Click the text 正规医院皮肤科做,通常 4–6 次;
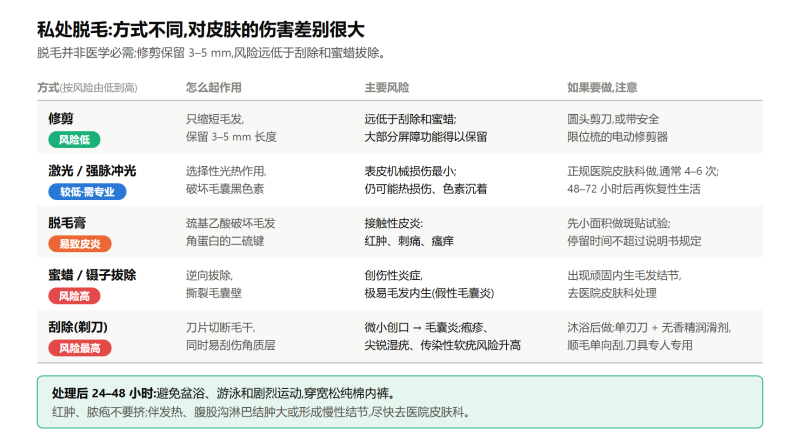The image size is (800, 441). pyautogui.click(x=643, y=172)
